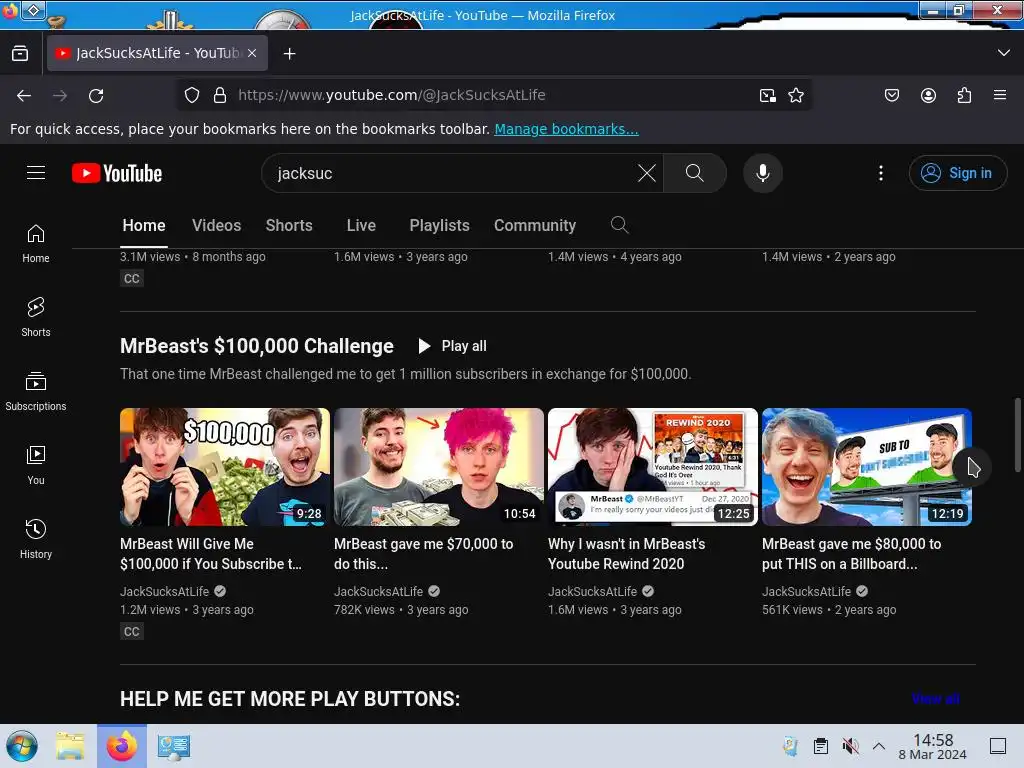The height and width of the screenshot is (768, 1024).
Task: Open Firefox View icon left of tabs
Action: pyautogui.click(x=20, y=53)
